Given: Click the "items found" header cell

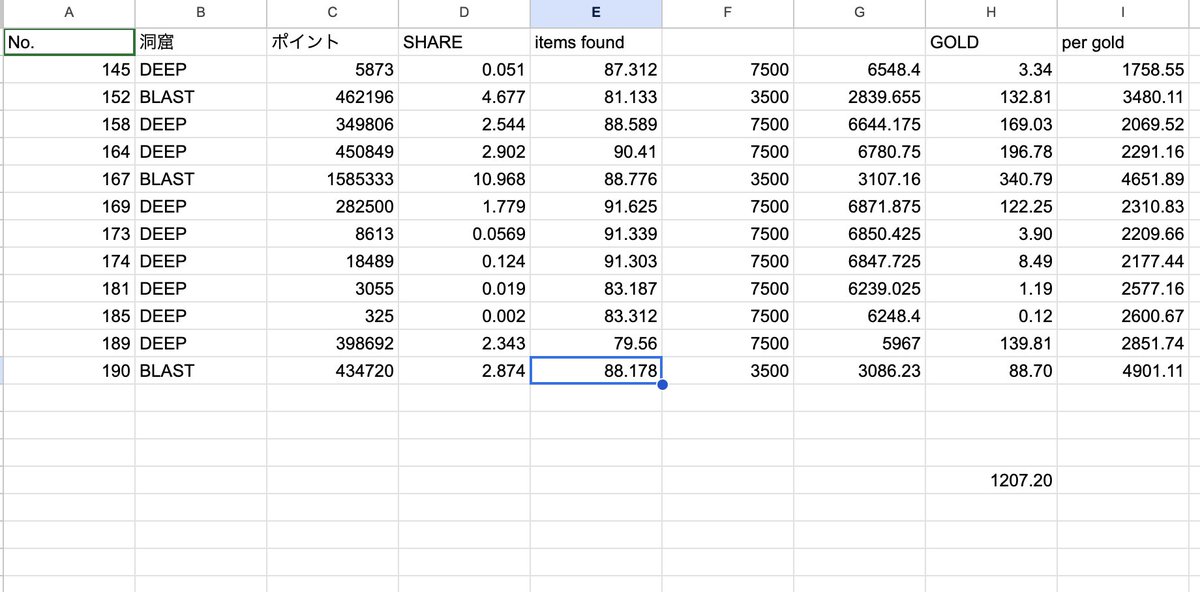Looking at the screenshot, I should (x=596, y=42).
